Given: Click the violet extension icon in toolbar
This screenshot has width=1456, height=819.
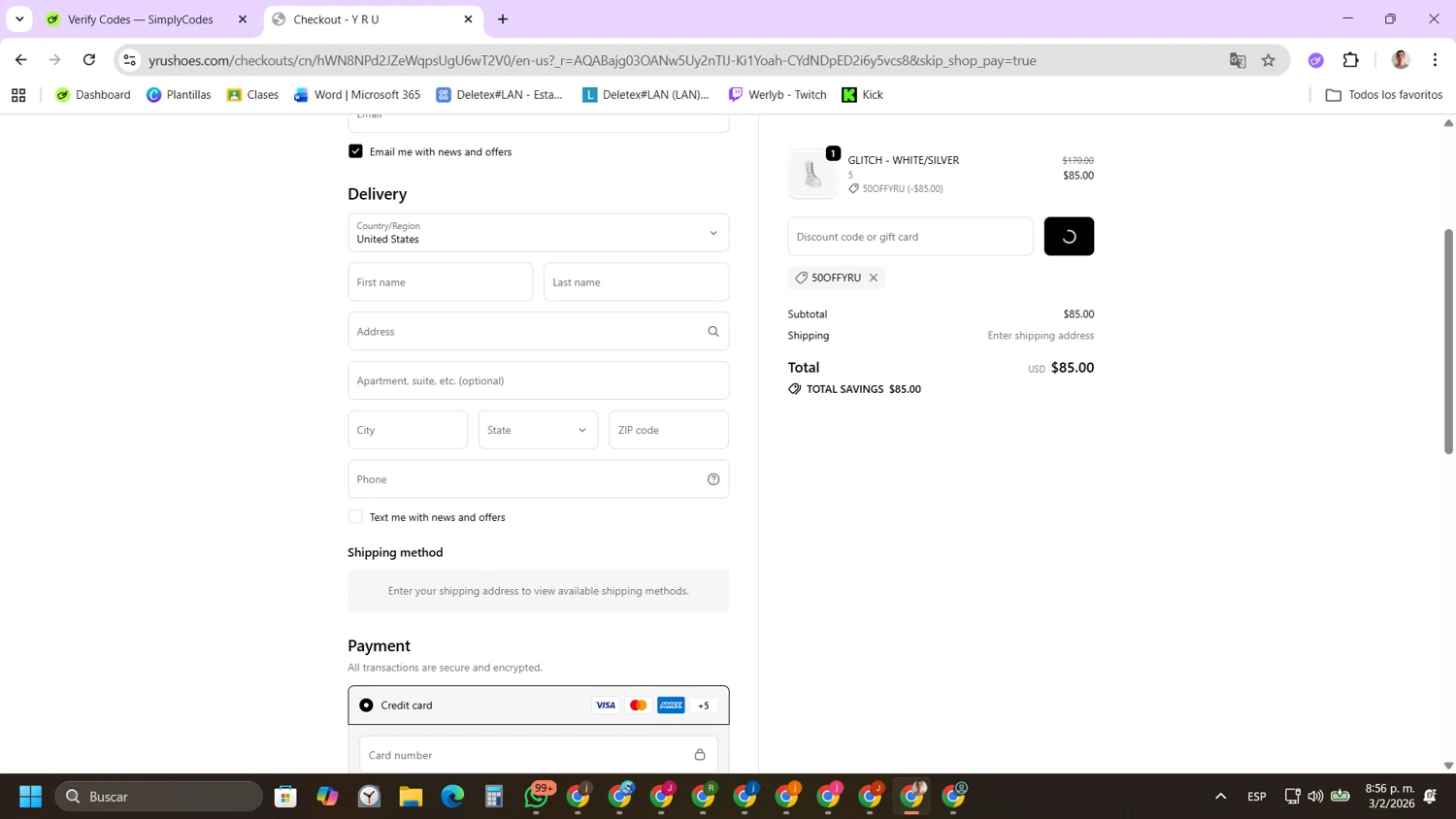Looking at the screenshot, I should point(1316,60).
